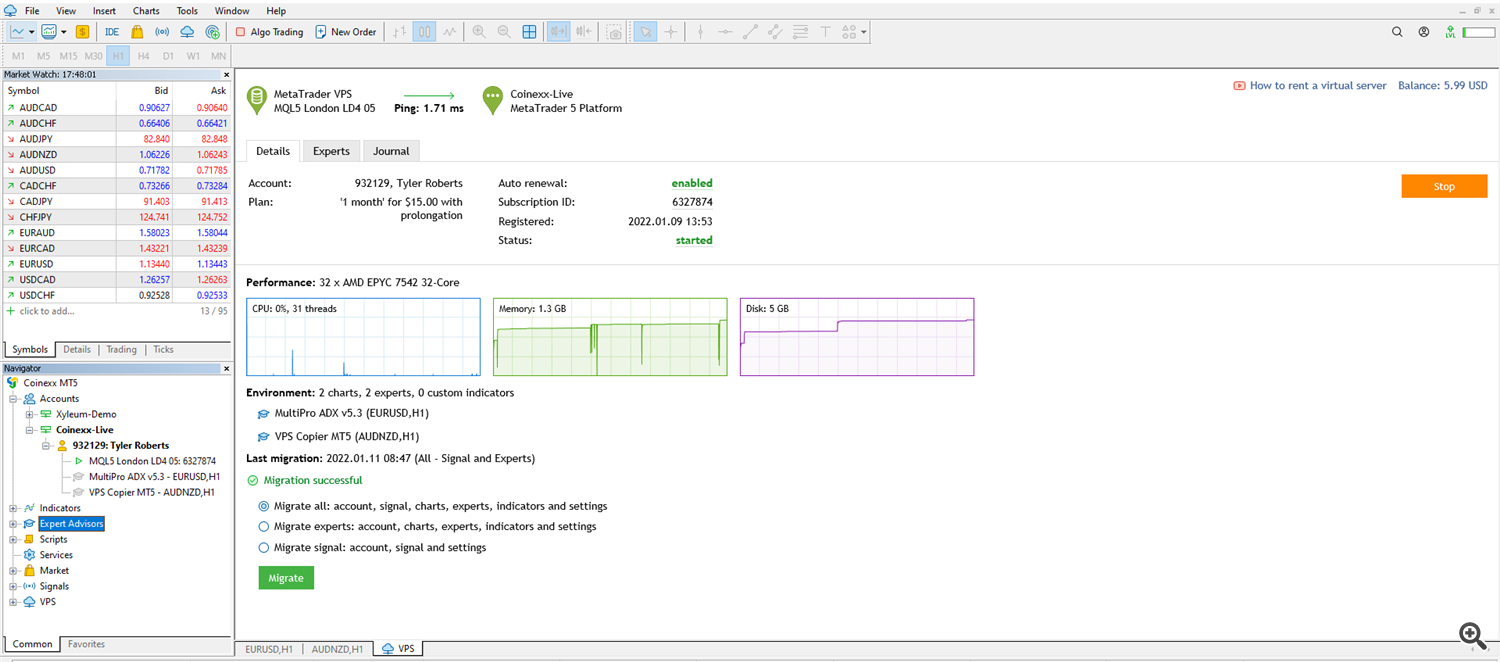Open VPS from the toolbar cloud icon

187,32
